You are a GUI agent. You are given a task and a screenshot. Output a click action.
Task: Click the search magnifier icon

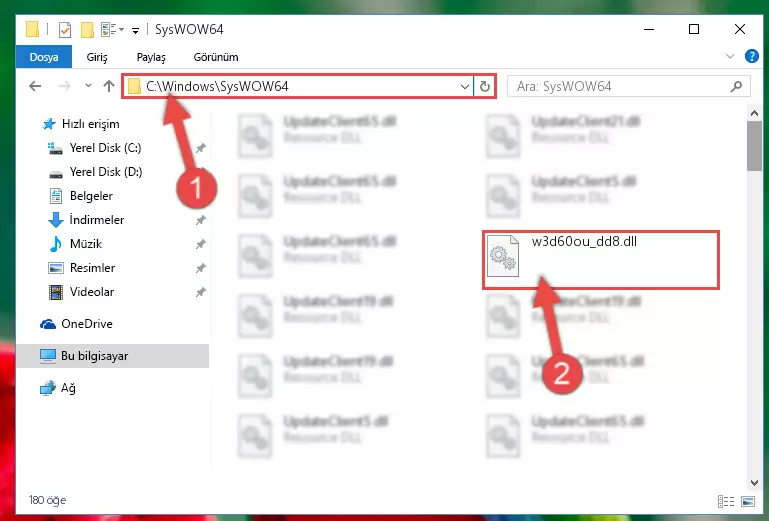click(x=736, y=87)
